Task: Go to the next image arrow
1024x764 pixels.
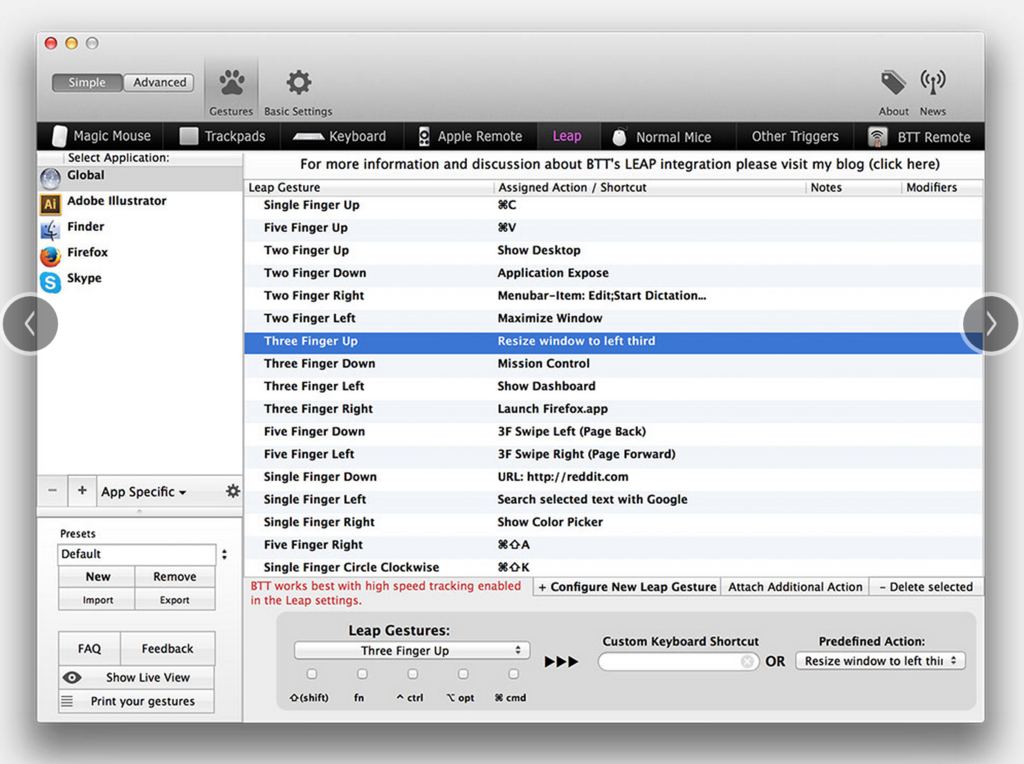Action: [x=991, y=323]
